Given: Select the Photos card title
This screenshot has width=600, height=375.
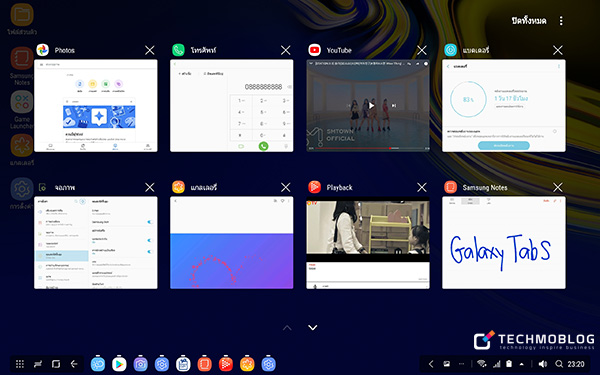Looking at the screenshot, I should coord(65,50).
